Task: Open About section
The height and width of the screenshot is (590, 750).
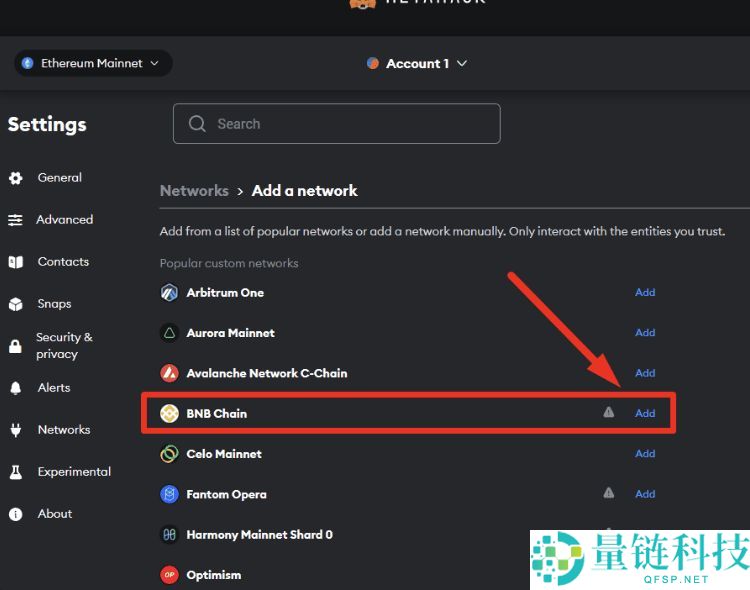Action: pyautogui.click(x=55, y=514)
